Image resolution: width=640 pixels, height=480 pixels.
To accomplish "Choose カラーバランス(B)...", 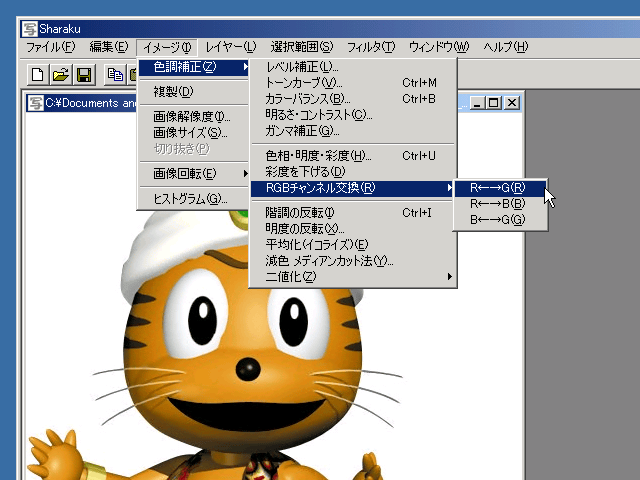I will (353, 99).
